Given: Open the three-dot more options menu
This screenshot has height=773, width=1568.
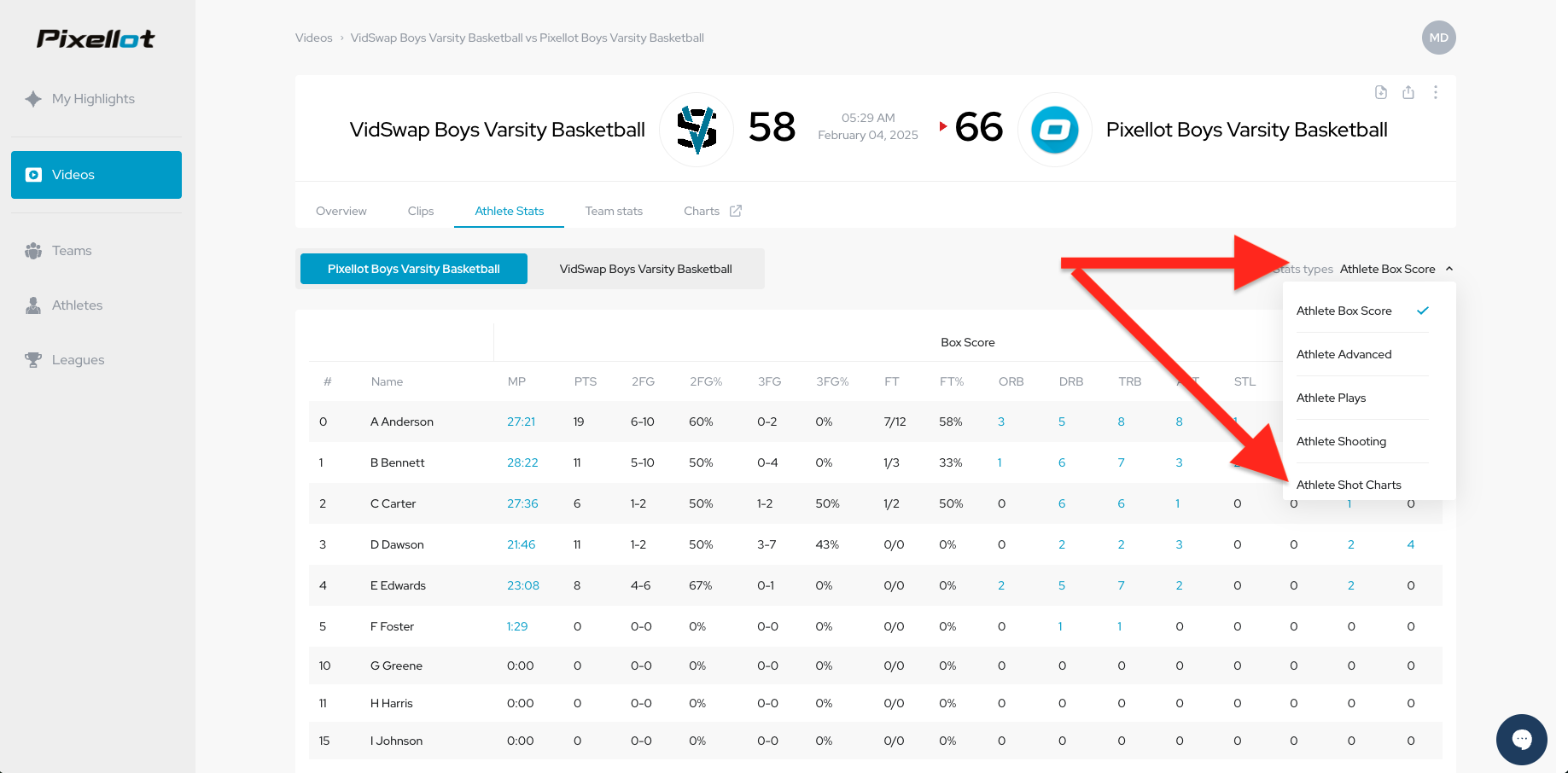Looking at the screenshot, I should click(x=1436, y=92).
